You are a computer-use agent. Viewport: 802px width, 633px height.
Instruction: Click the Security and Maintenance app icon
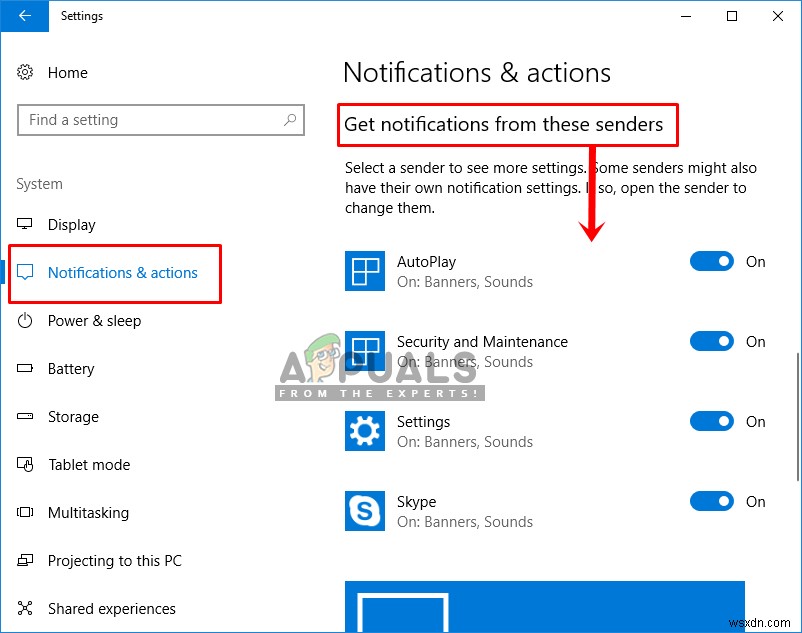click(365, 351)
